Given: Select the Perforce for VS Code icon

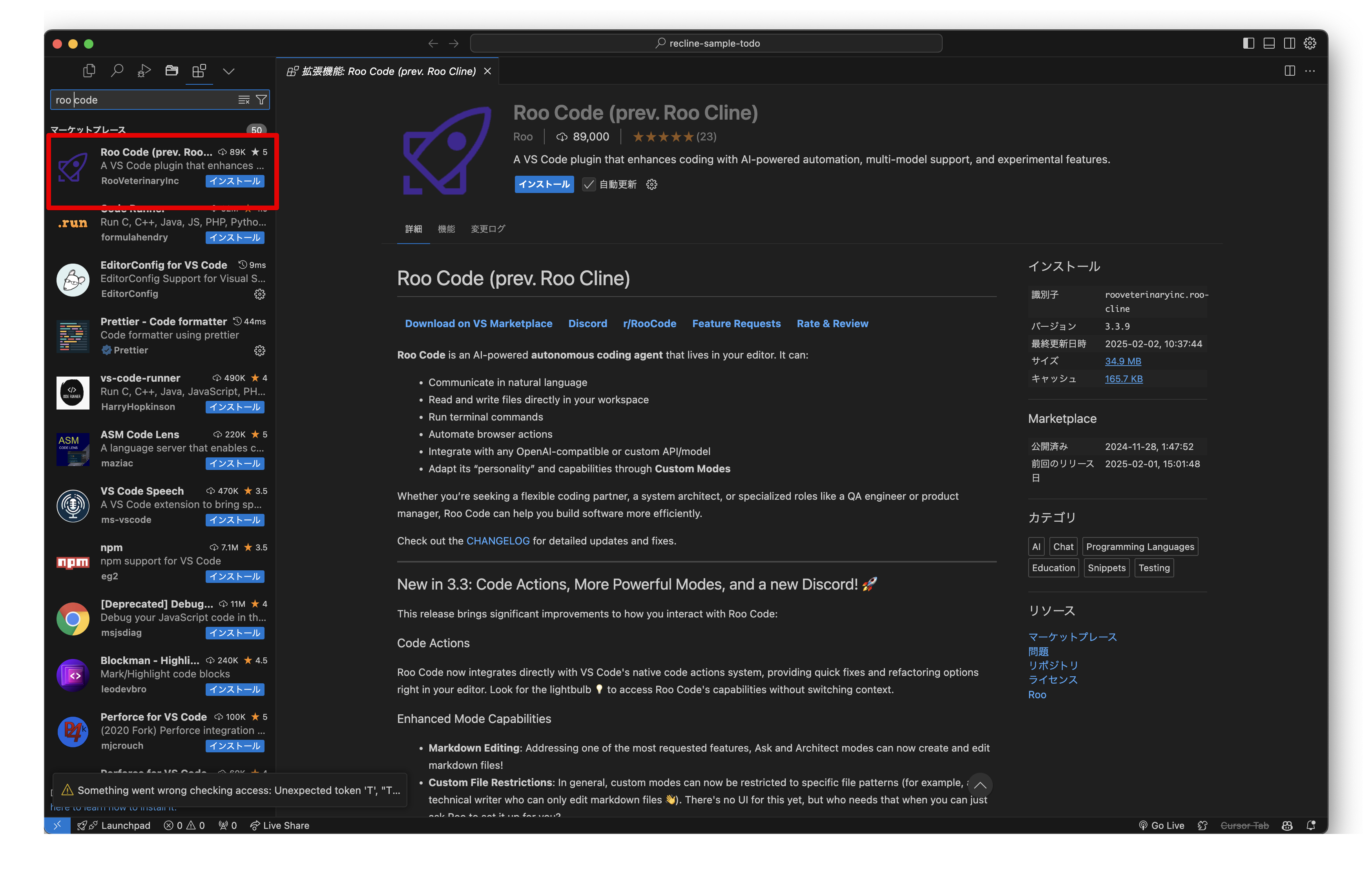Looking at the screenshot, I should (x=73, y=731).
